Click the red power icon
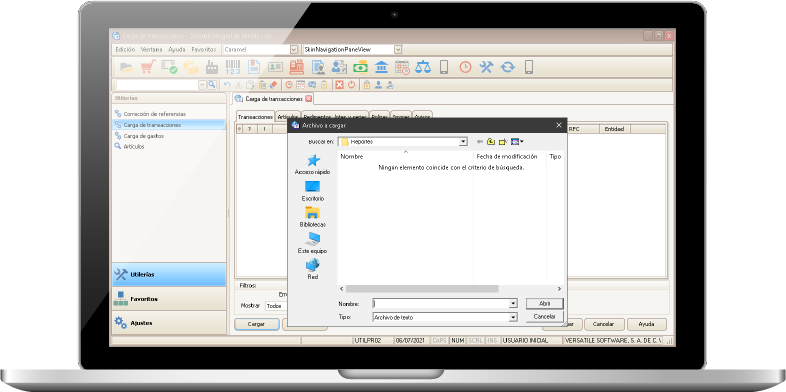This screenshot has width=786, height=392. 351,85
